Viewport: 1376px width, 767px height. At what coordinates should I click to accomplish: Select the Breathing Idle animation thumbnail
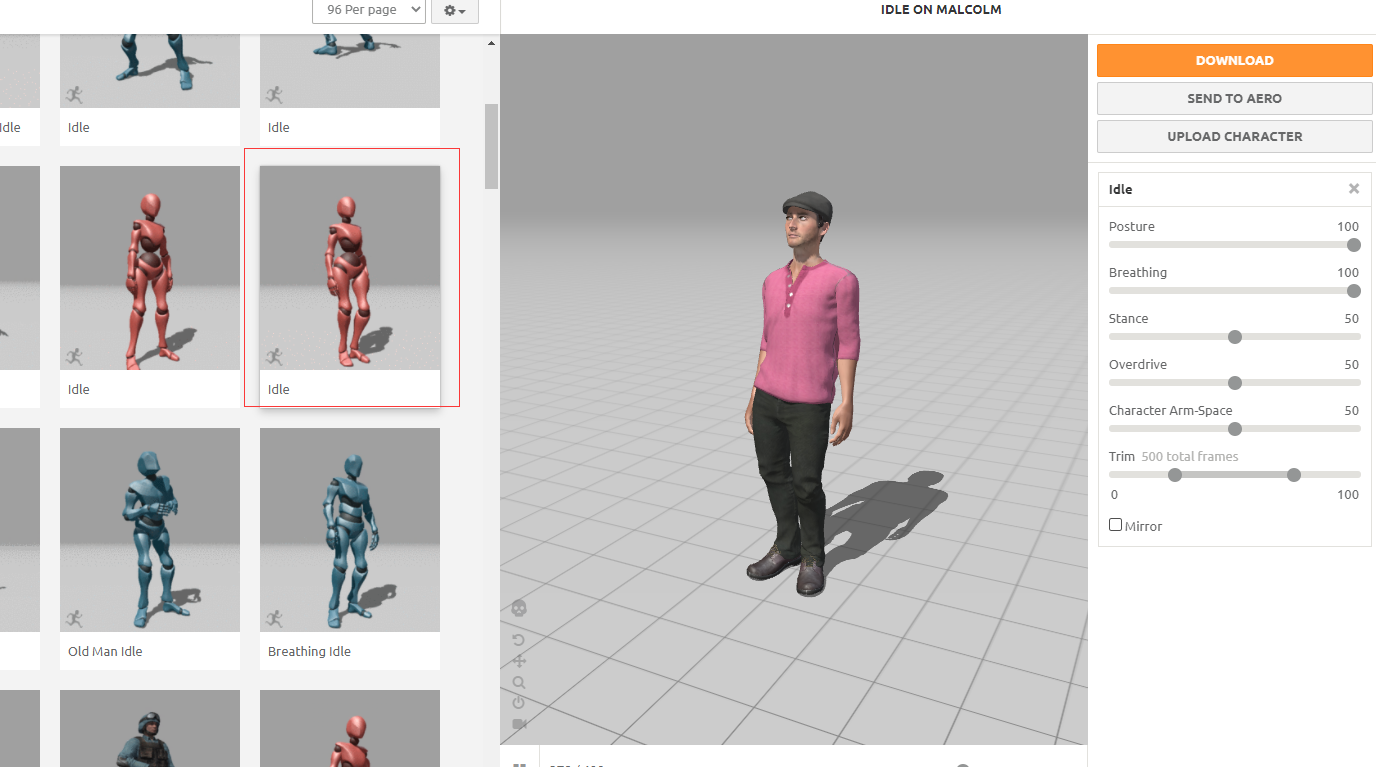point(349,529)
